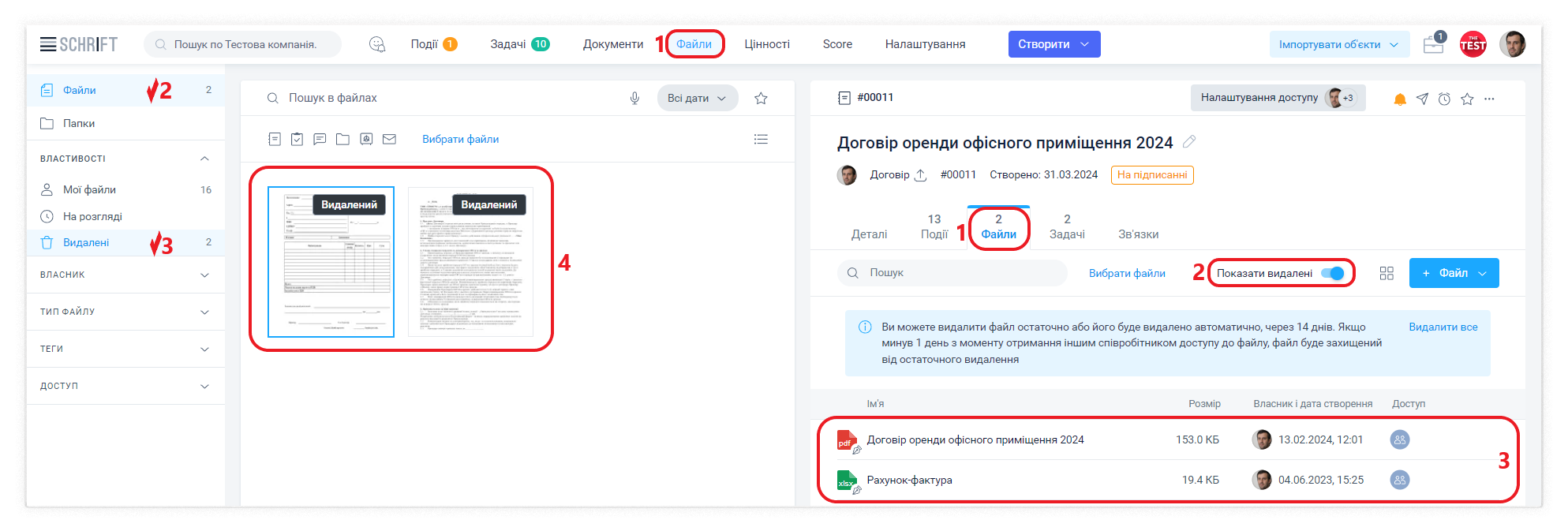Open the 'Всі дати' date dropdown
Screen dimensions: 1568x531
(x=697, y=98)
